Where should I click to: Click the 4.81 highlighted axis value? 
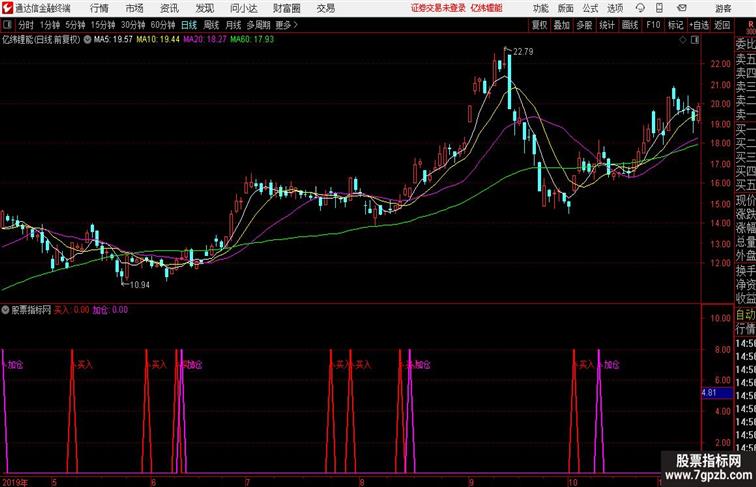click(x=716, y=392)
